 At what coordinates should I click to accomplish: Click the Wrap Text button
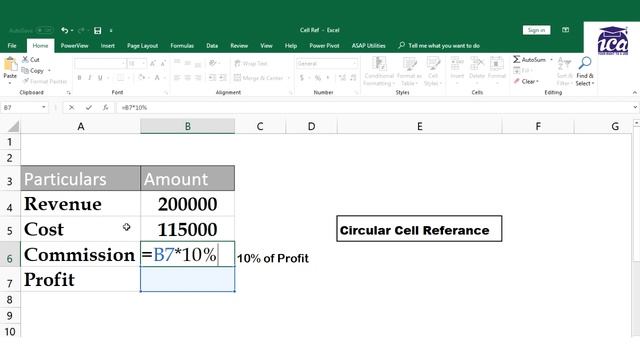point(251,64)
